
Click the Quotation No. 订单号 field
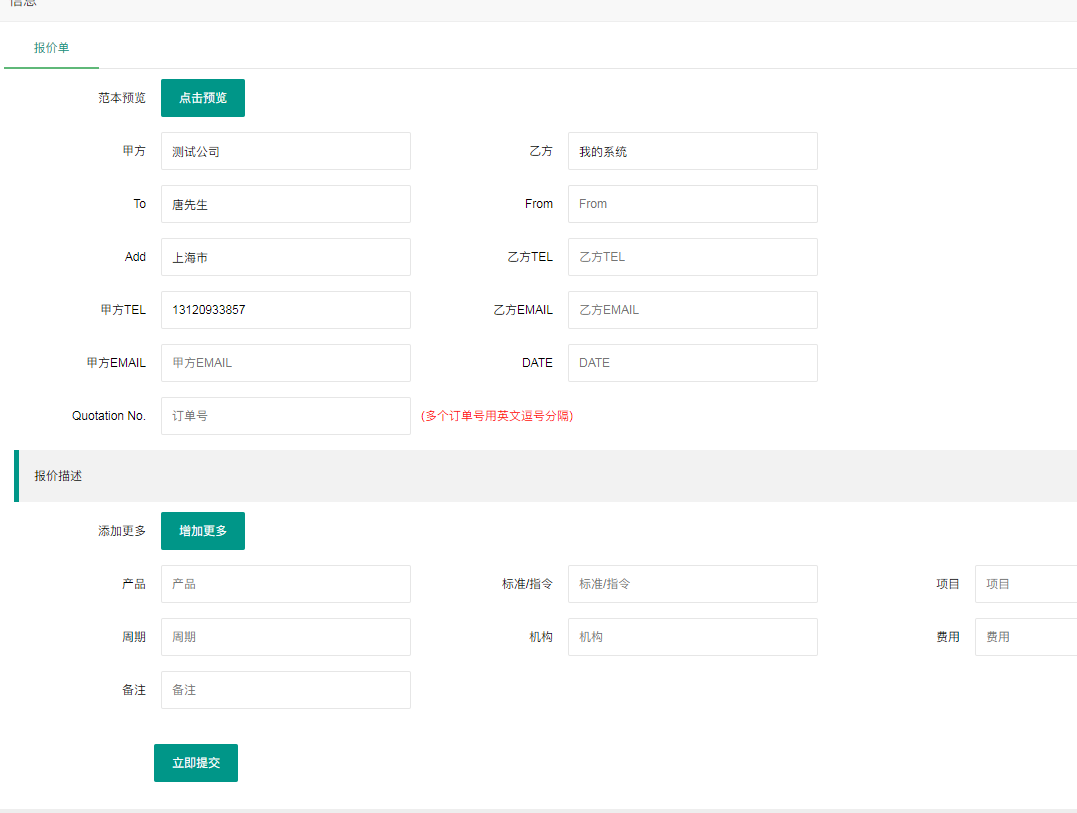(285, 416)
